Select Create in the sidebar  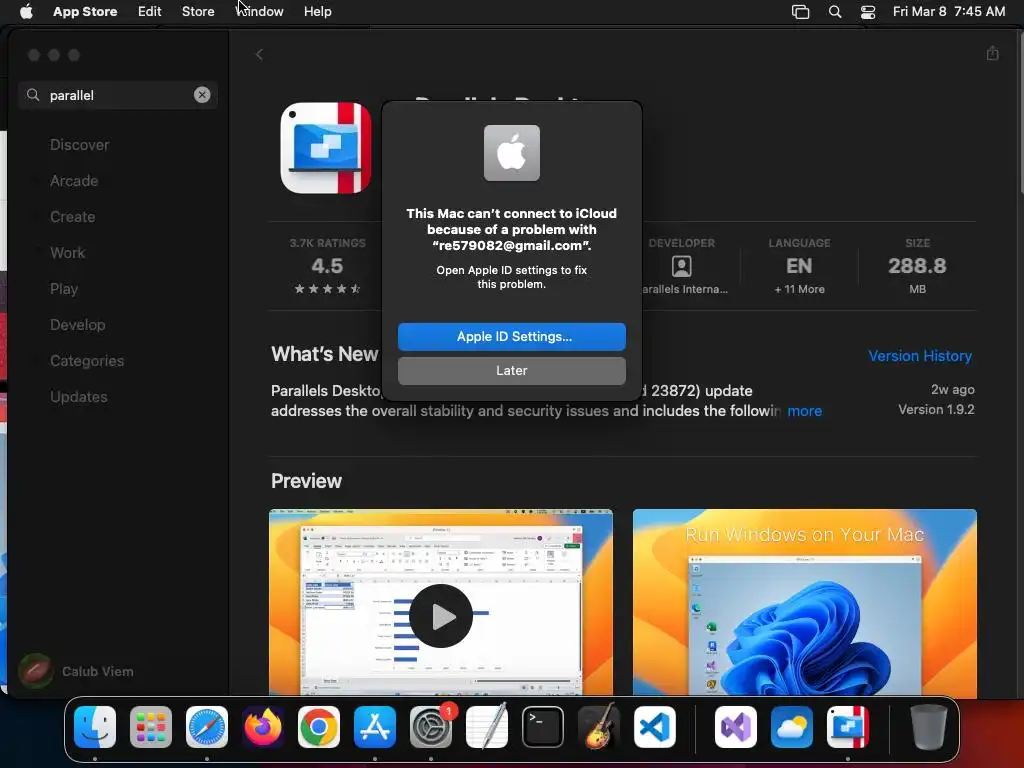(72, 217)
